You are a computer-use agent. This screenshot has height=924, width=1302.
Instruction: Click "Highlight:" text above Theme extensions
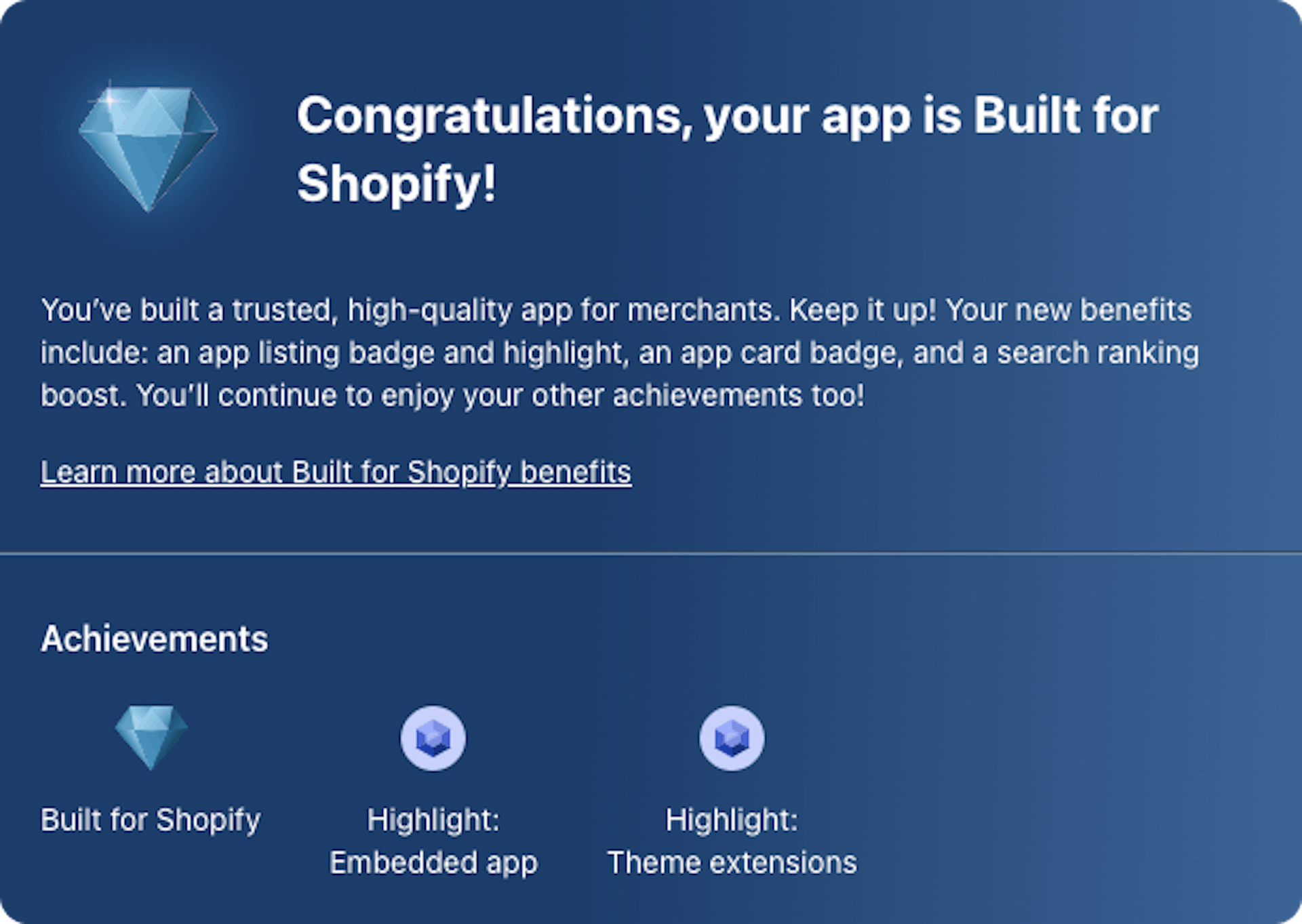point(732,820)
